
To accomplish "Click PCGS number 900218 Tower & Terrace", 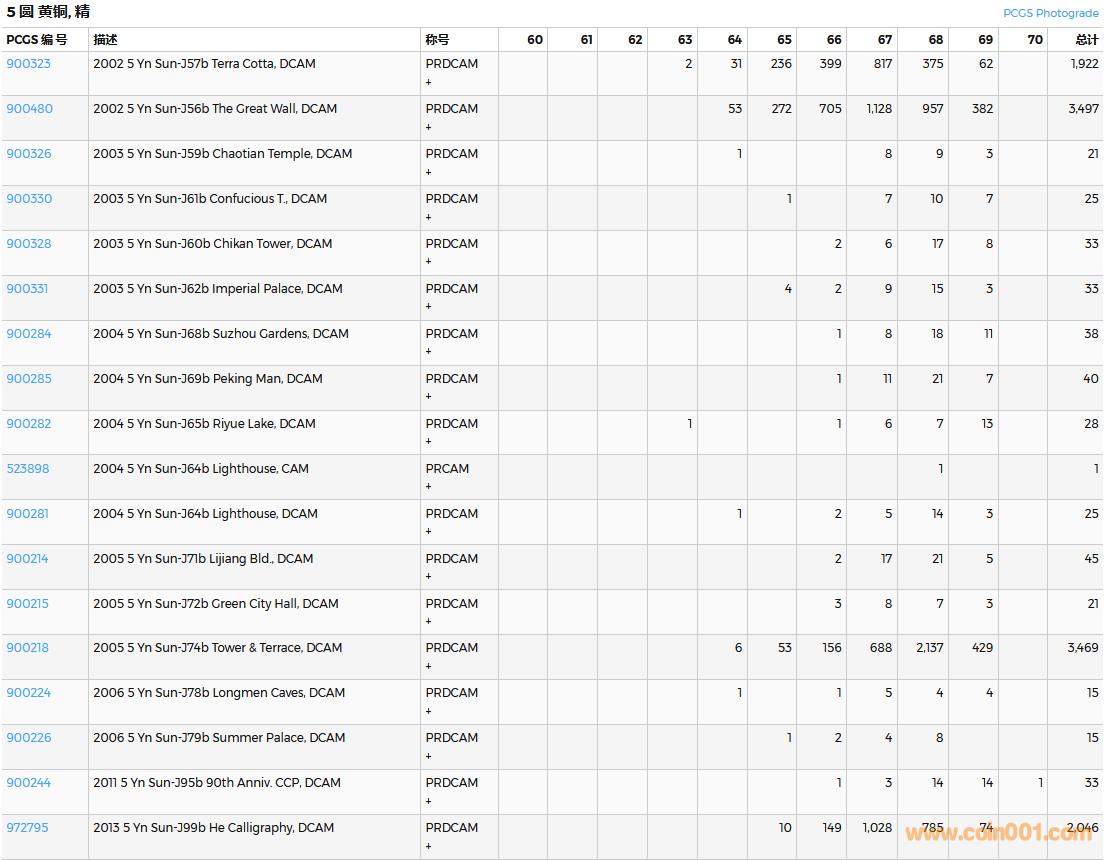I will pyautogui.click(x=28, y=647).
